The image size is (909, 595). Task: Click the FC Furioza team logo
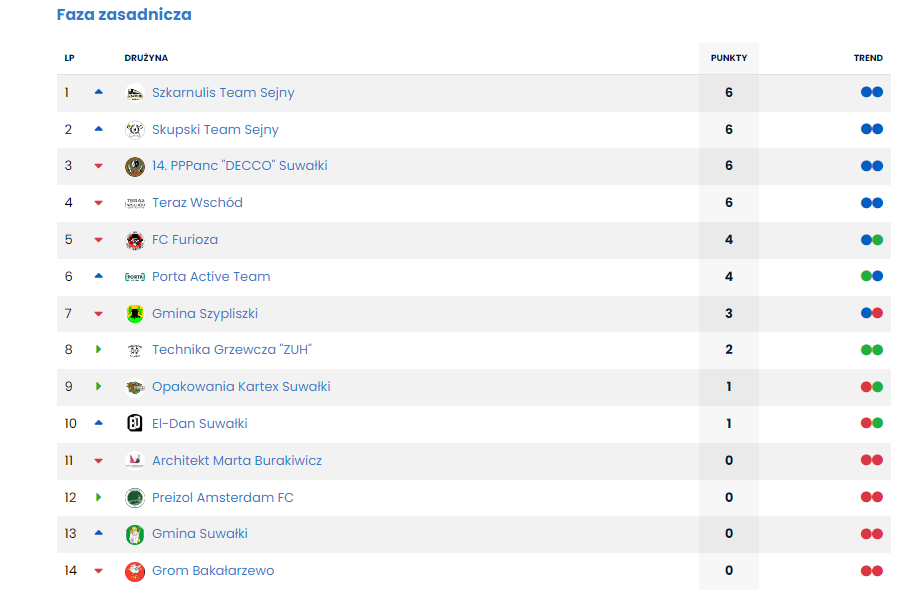tap(134, 240)
